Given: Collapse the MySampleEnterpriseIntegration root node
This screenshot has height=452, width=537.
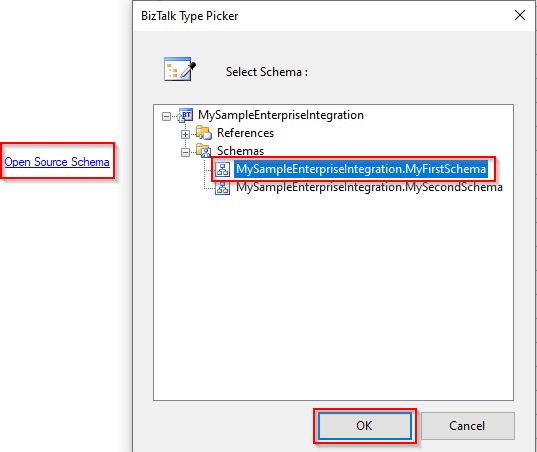Looking at the screenshot, I should coord(166,116).
